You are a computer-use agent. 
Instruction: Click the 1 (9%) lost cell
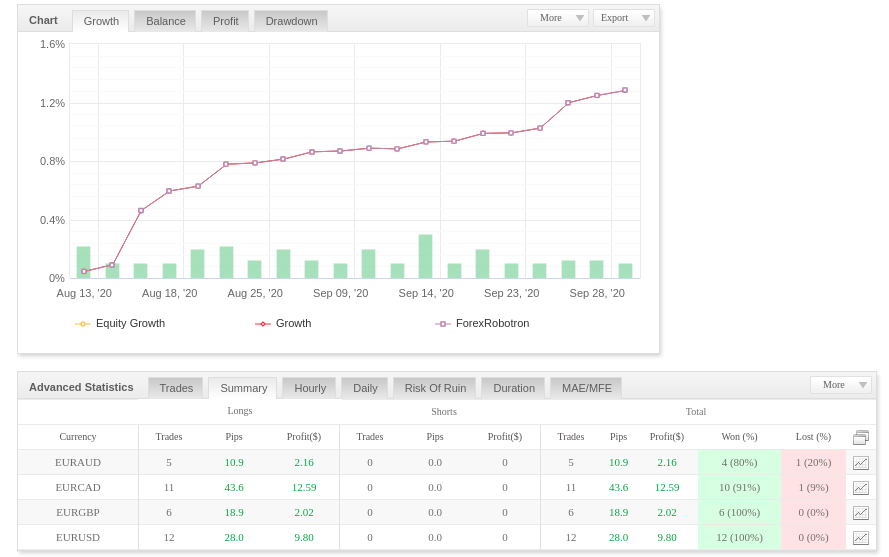pyautogui.click(x=813, y=487)
